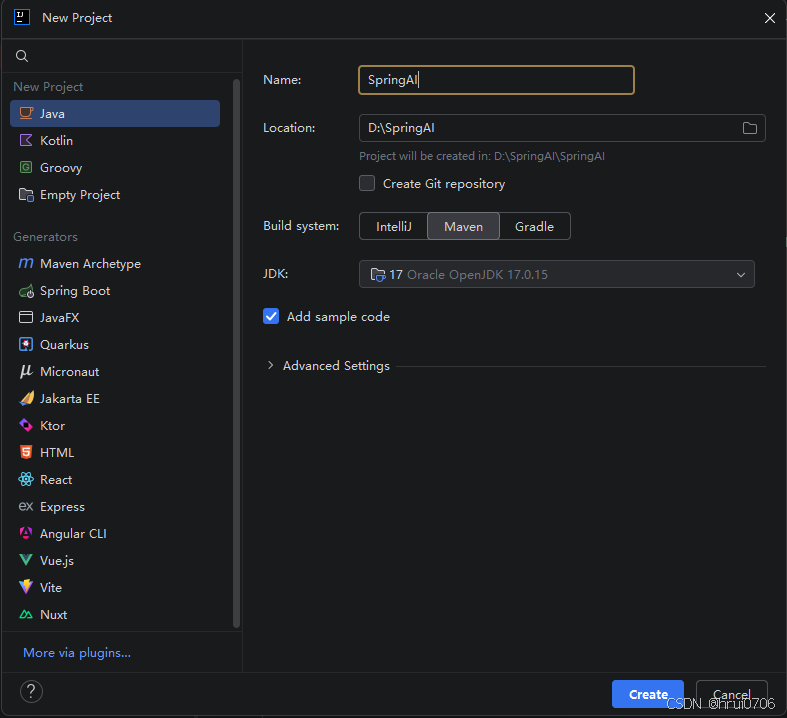Image resolution: width=787 pixels, height=718 pixels.
Task: Select Kotlin project type
Action: click(115, 140)
